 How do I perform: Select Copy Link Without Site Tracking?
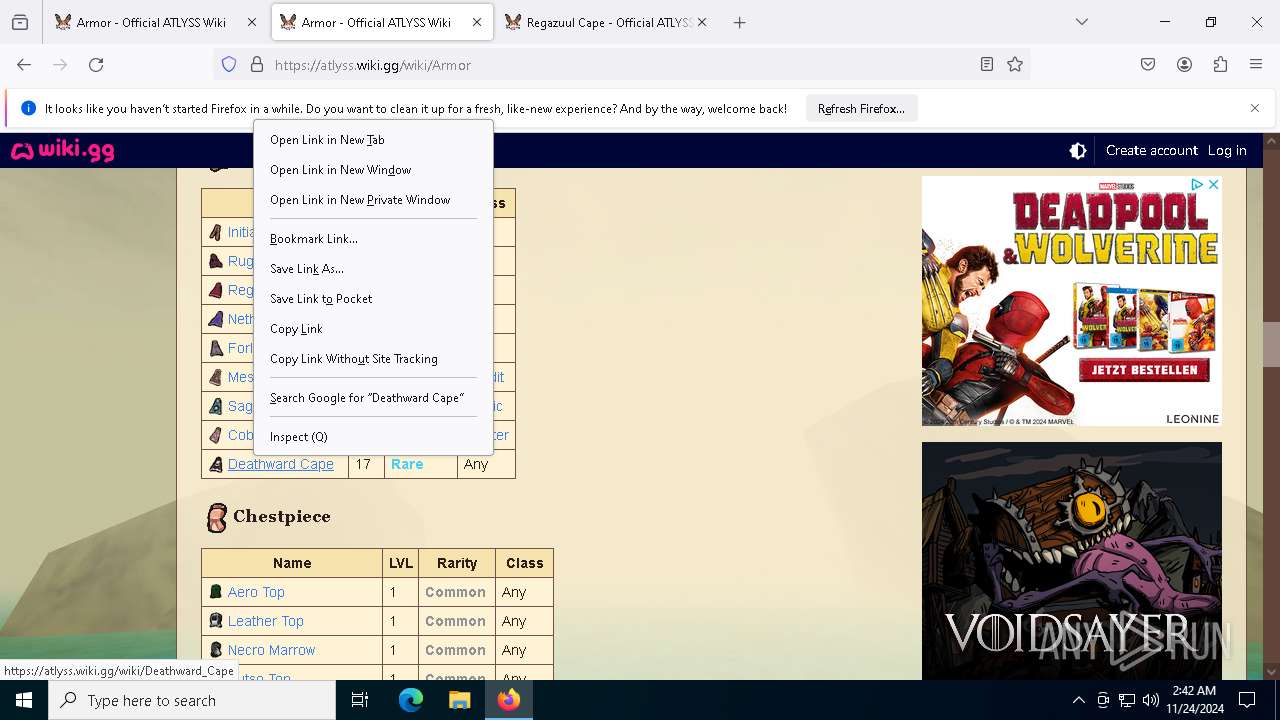pos(373,359)
